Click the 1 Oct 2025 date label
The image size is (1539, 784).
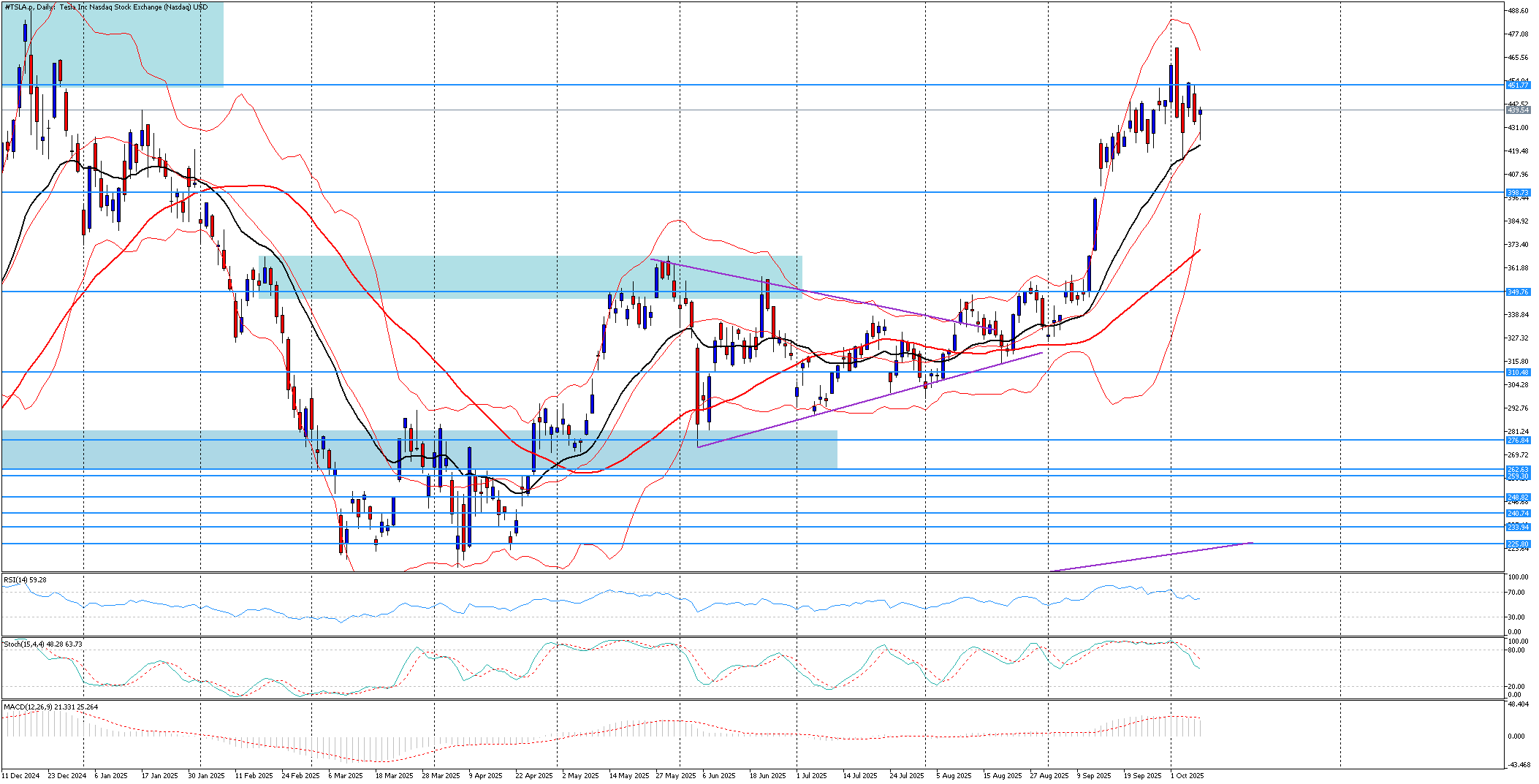1187,776
